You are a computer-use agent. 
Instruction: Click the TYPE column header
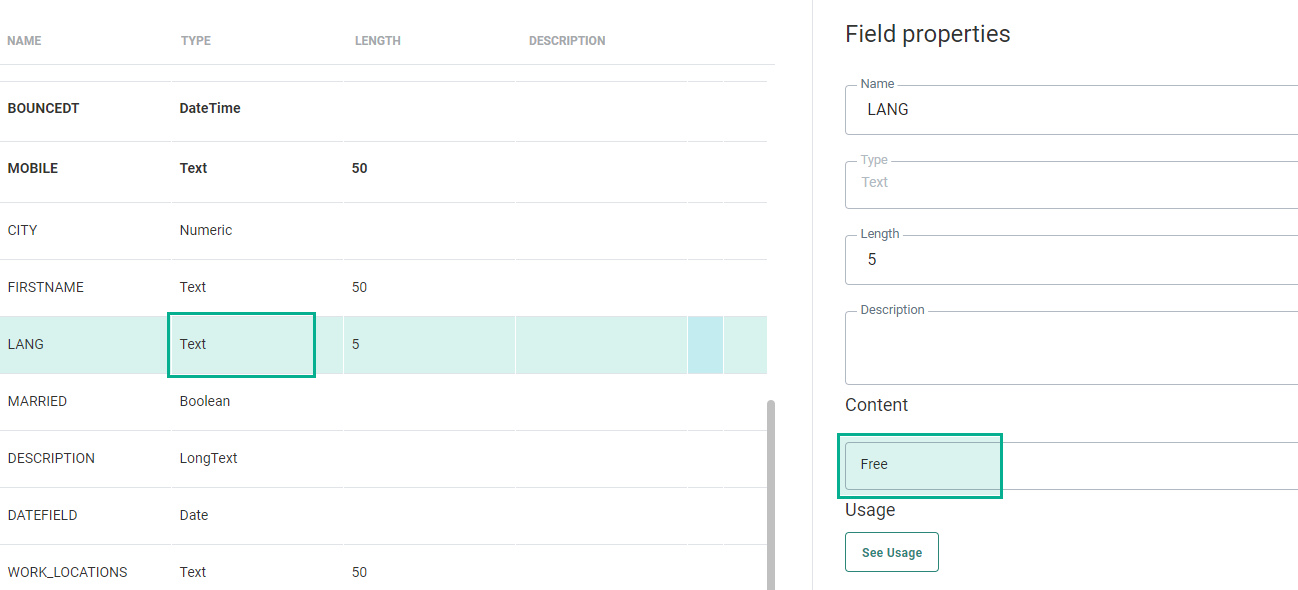(x=196, y=41)
